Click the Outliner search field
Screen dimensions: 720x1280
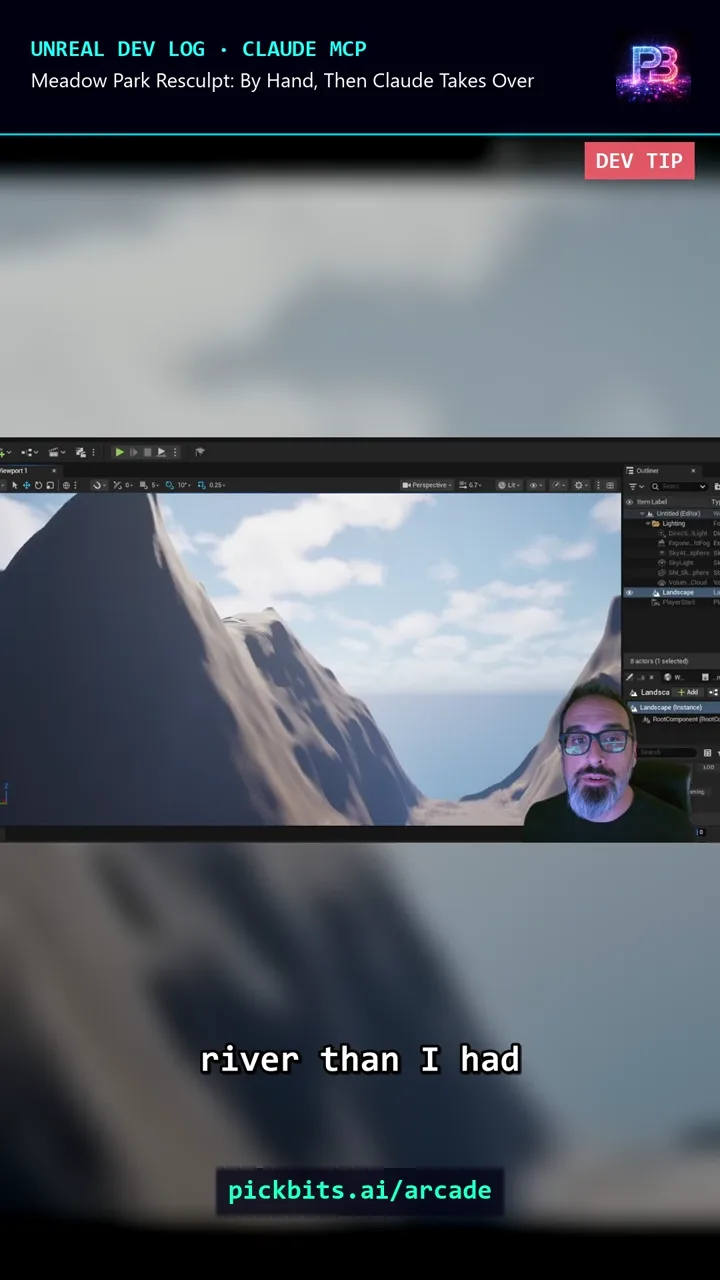678,487
